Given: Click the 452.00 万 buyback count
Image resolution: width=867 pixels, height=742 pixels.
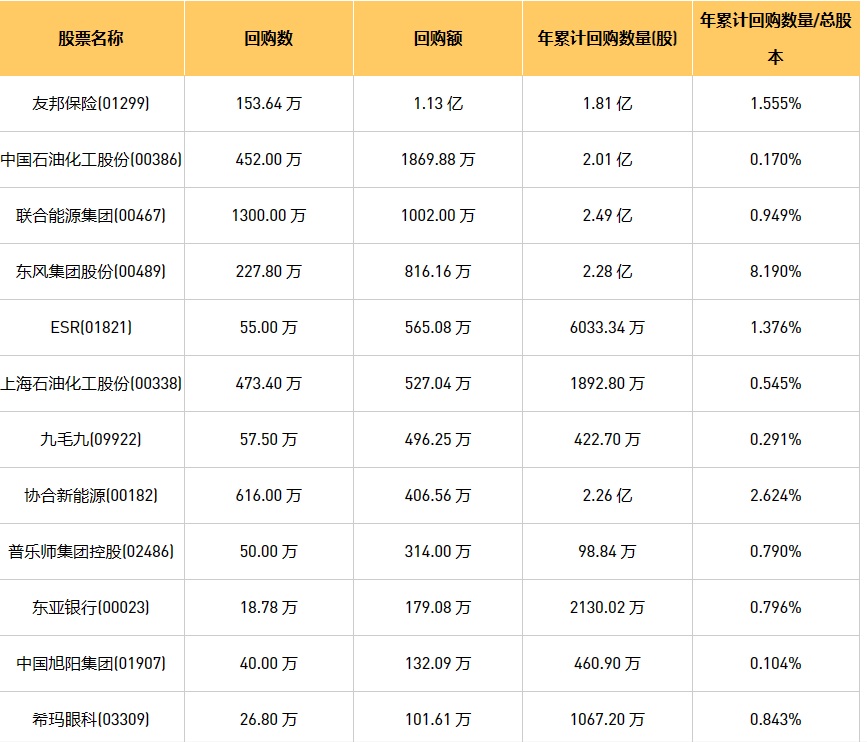Looking at the screenshot, I should click(x=269, y=159).
